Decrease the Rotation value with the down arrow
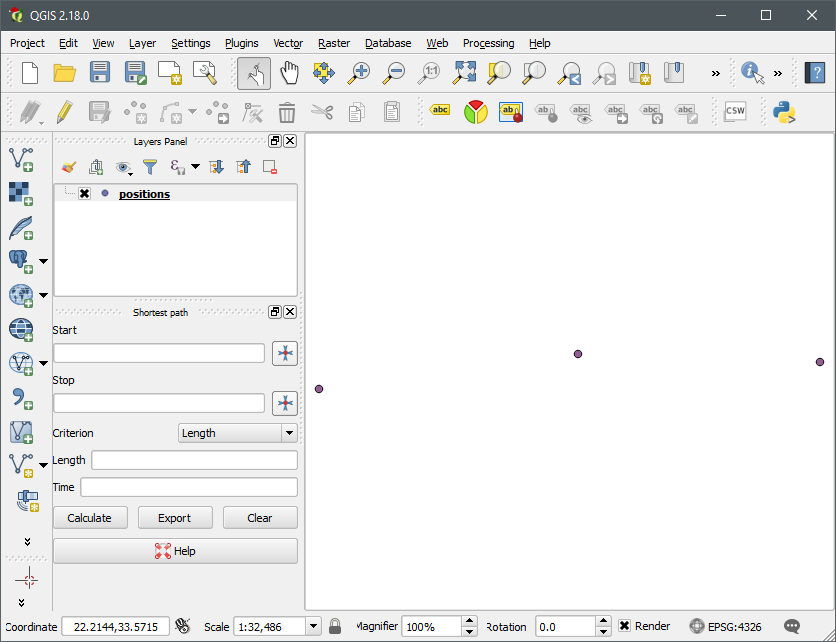 (x=604, y=631)
